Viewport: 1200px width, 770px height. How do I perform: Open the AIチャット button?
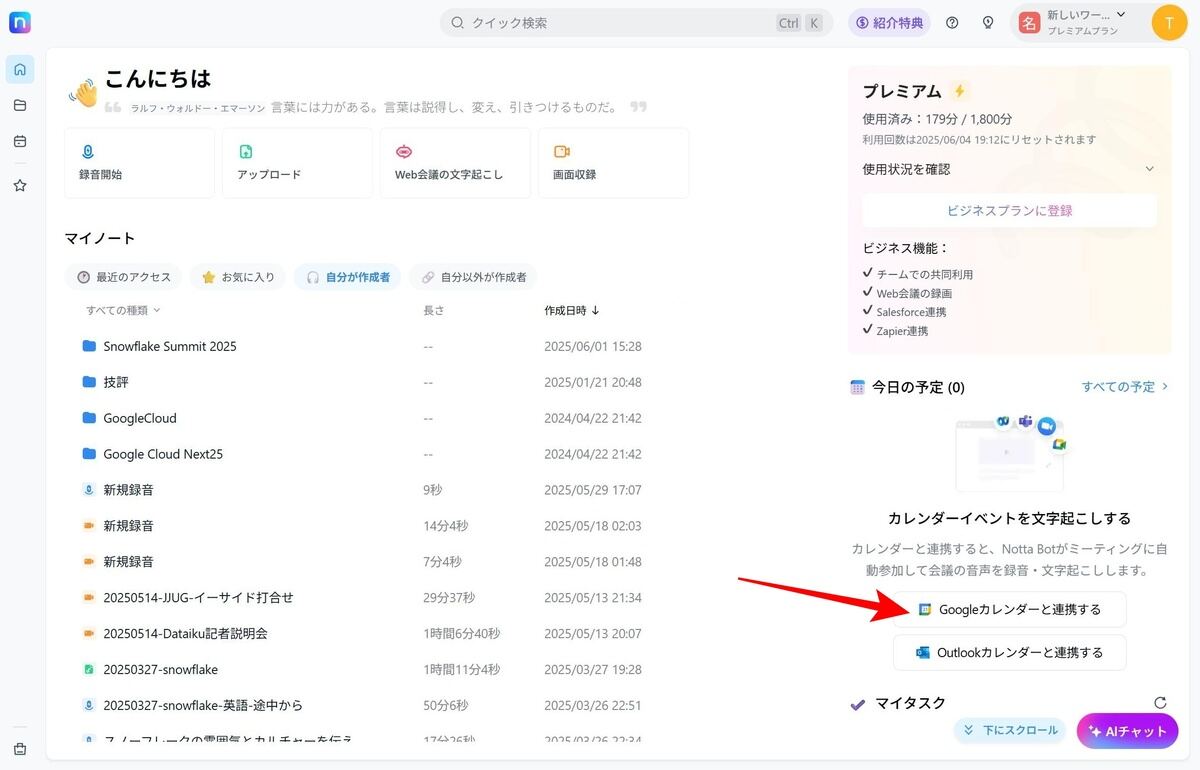(1127, 731)
